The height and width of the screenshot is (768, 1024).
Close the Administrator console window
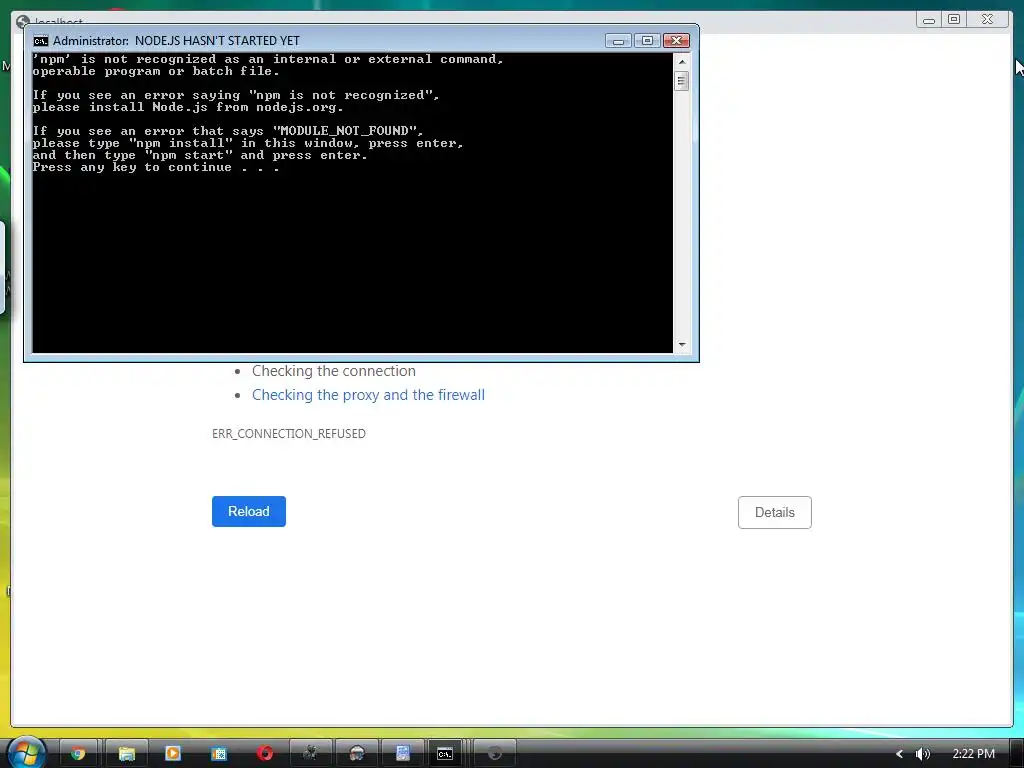click(677, 40)
